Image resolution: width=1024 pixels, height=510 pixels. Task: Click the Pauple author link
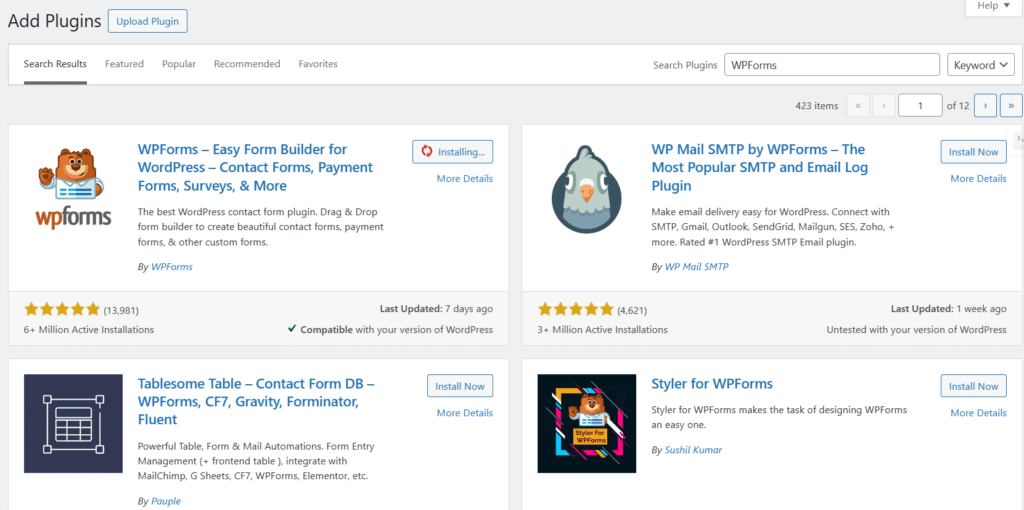pos(166,501)
